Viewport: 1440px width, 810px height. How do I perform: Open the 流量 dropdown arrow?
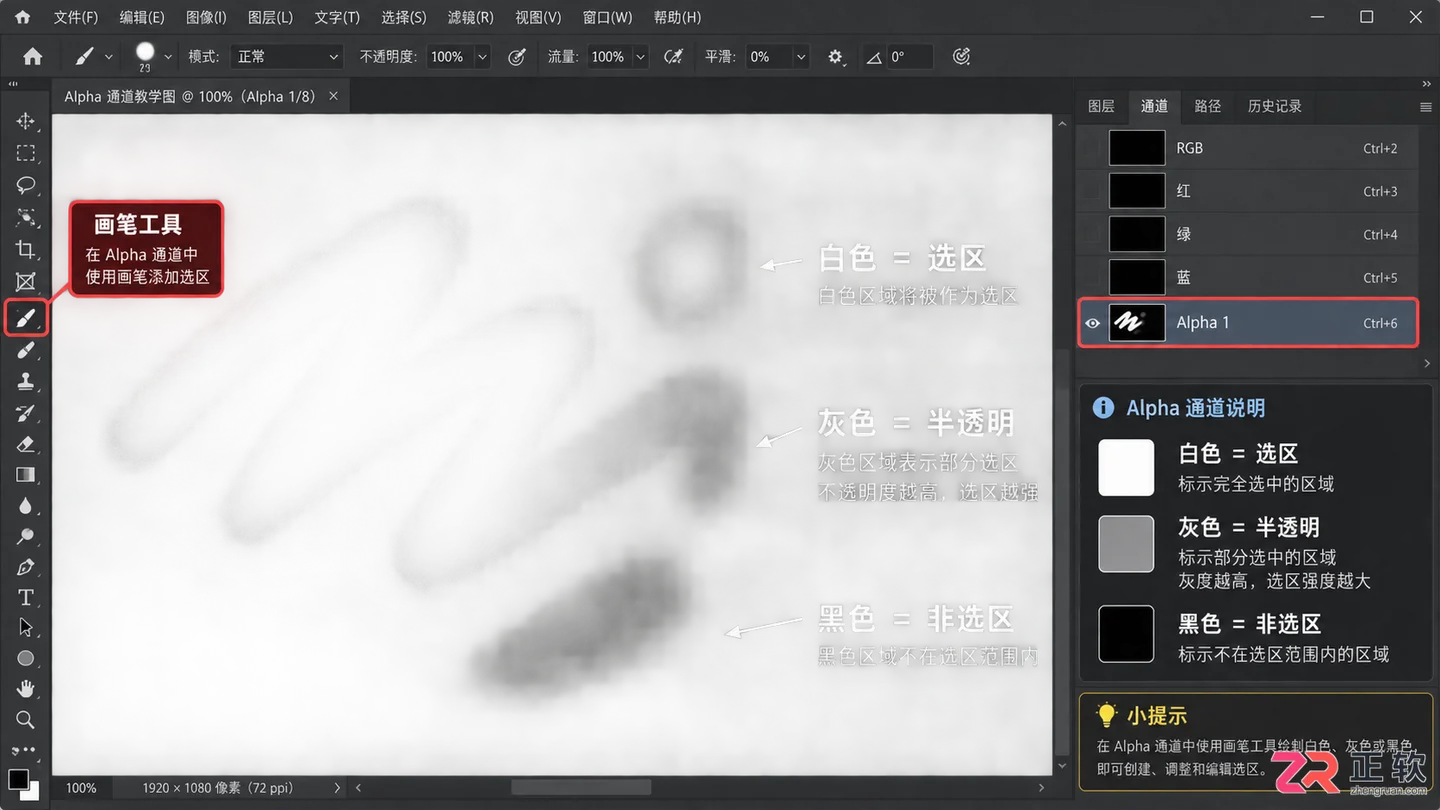(x=640, y=57)
